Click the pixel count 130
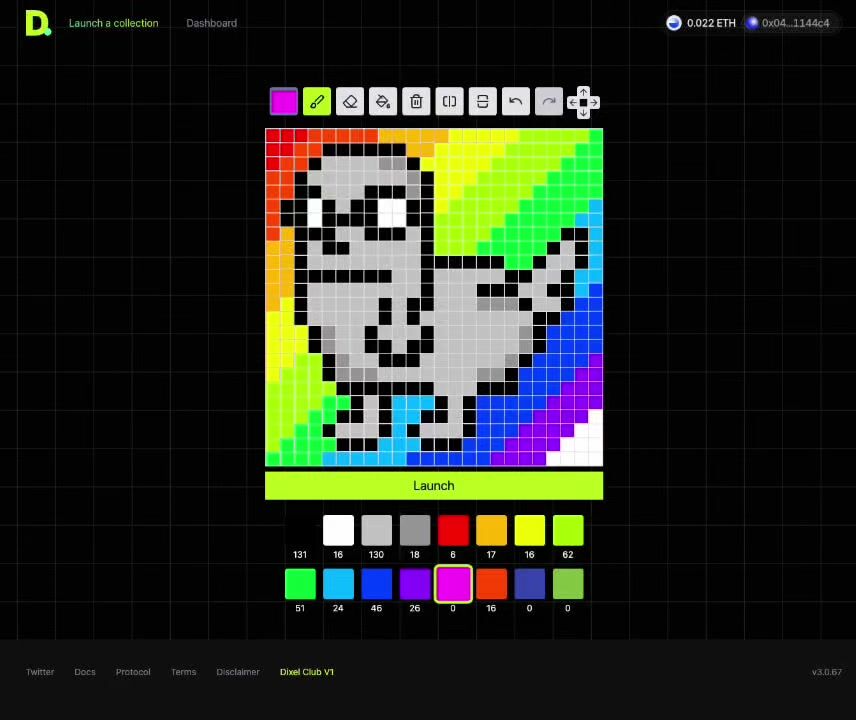This screenshot has width=856, height=720. click(377, 555)
